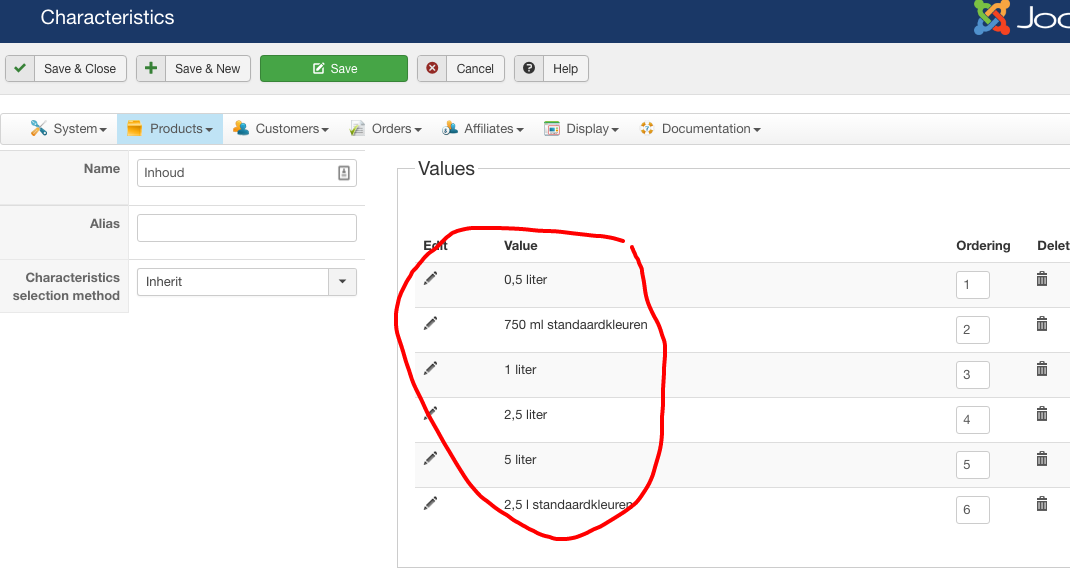Click the Joomla logo
The height and width of the screenshot is (578, 1070).
1021,18
